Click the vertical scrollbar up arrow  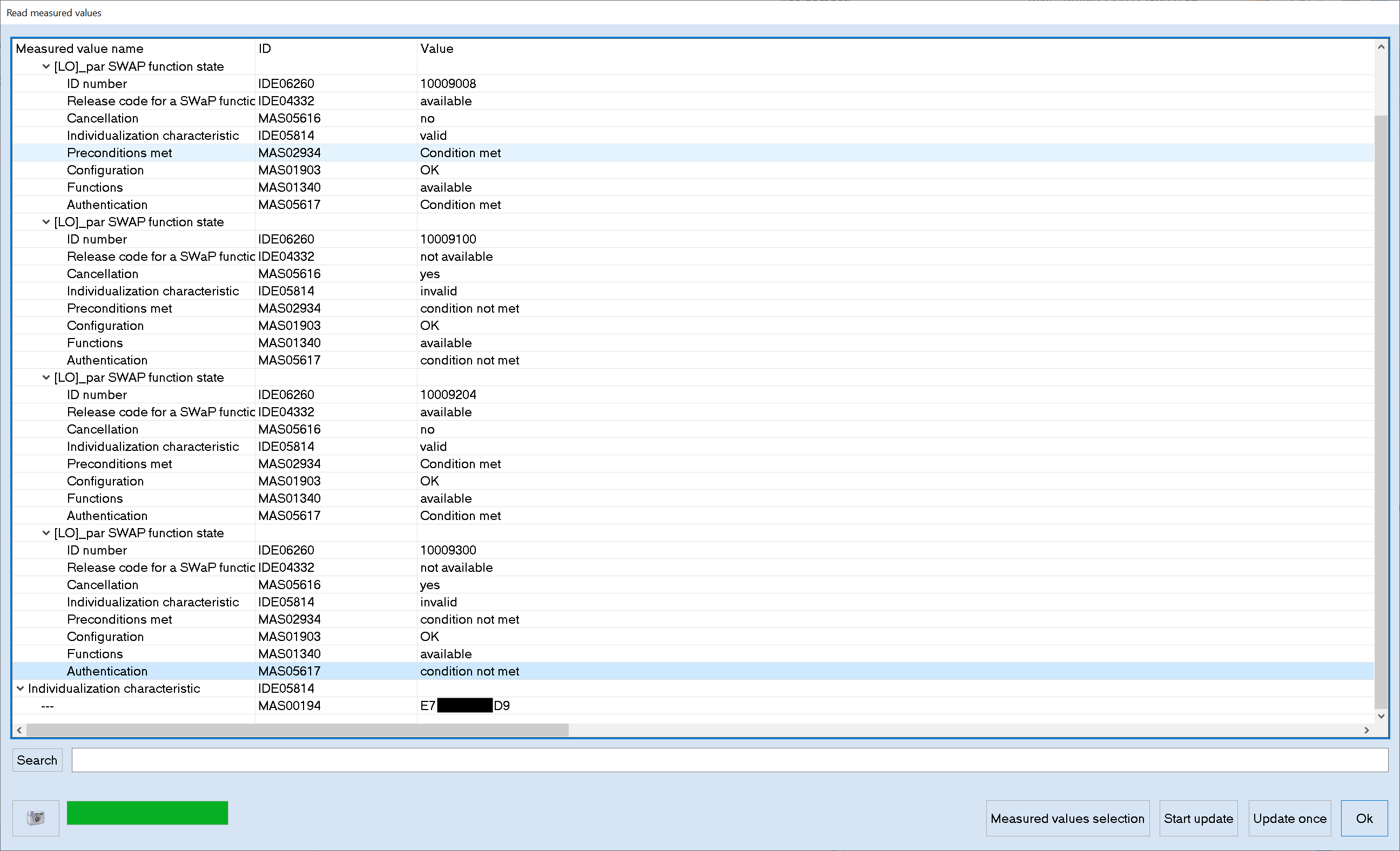(1381, 47)
